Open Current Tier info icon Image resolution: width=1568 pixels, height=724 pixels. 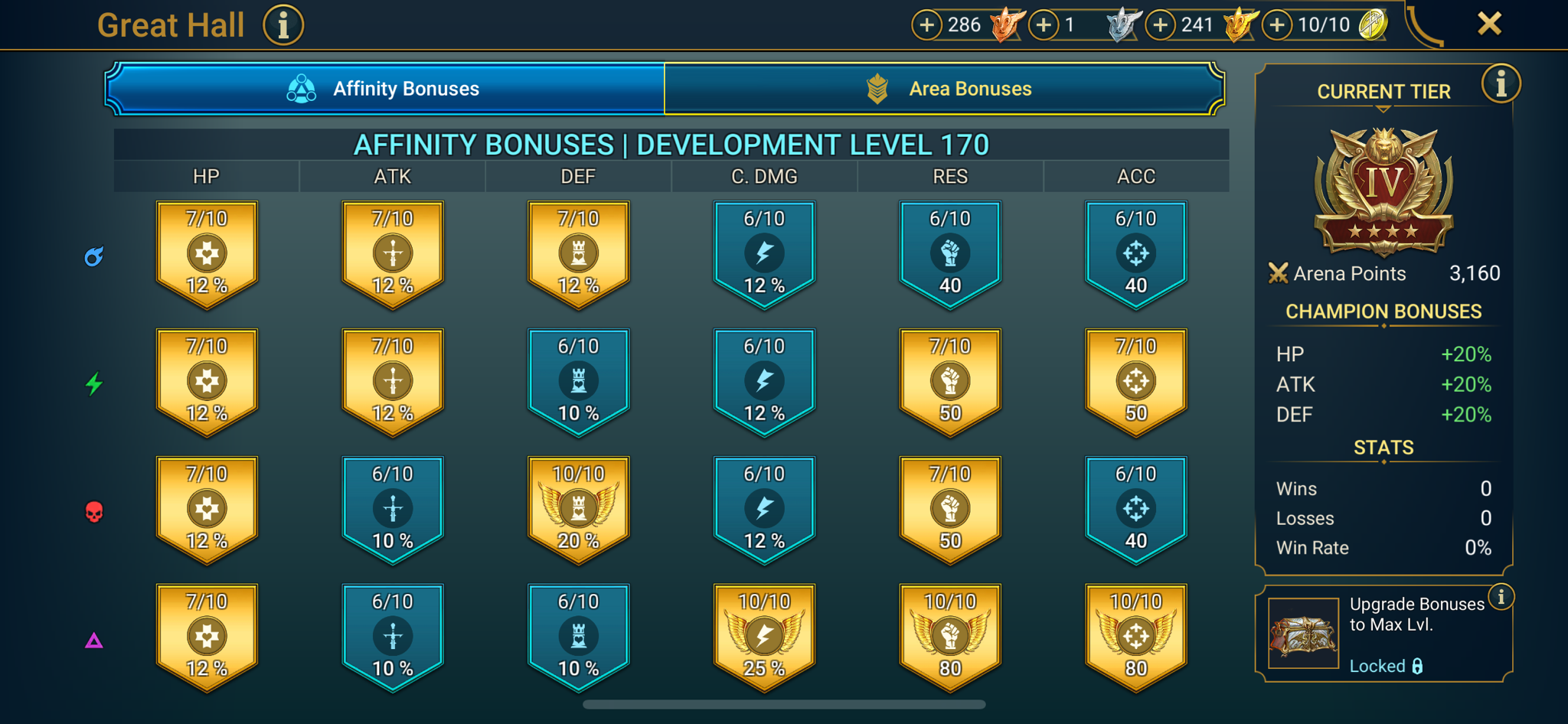point(1501,83)
